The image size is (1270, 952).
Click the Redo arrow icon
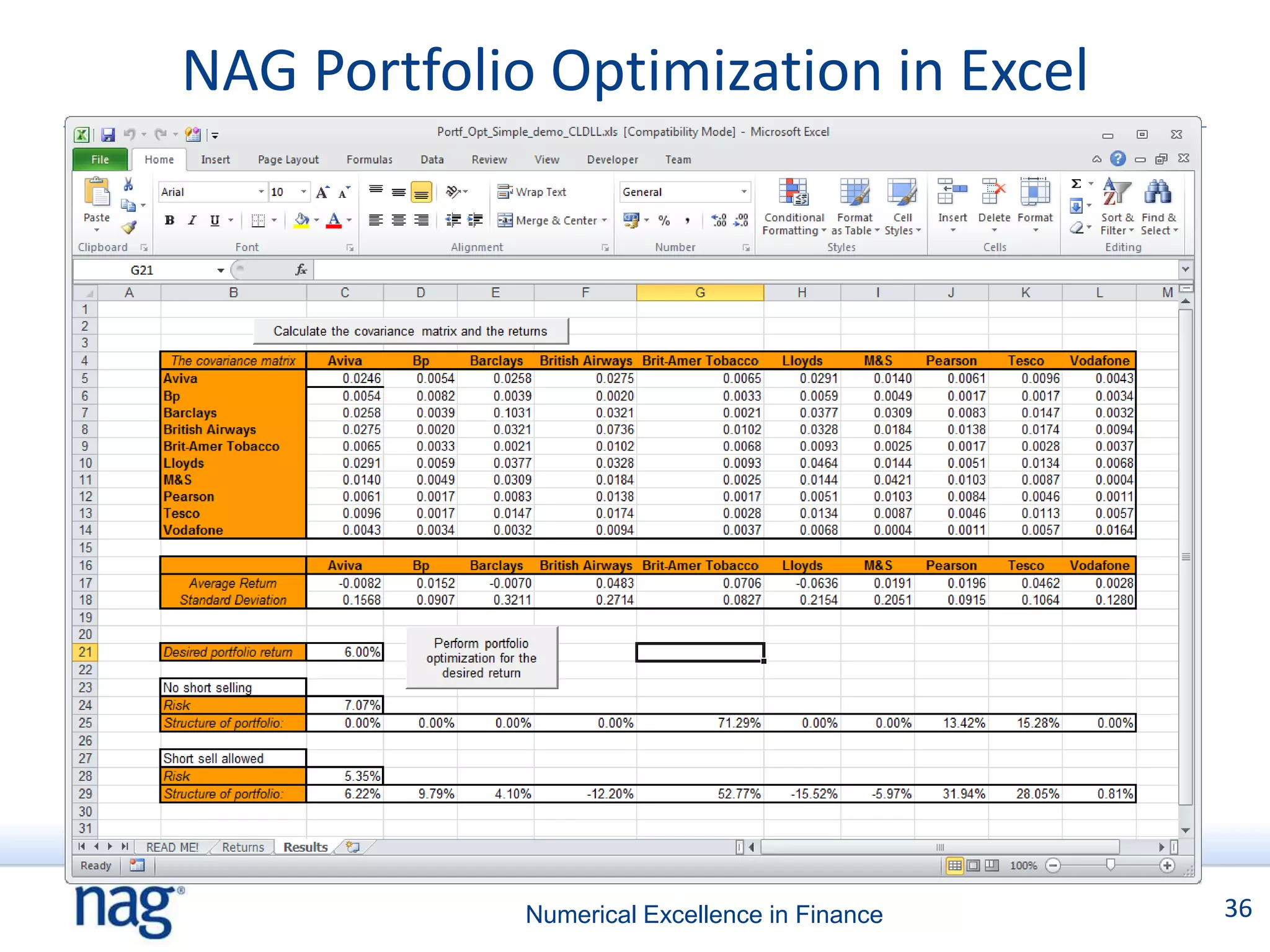[161, 134]
